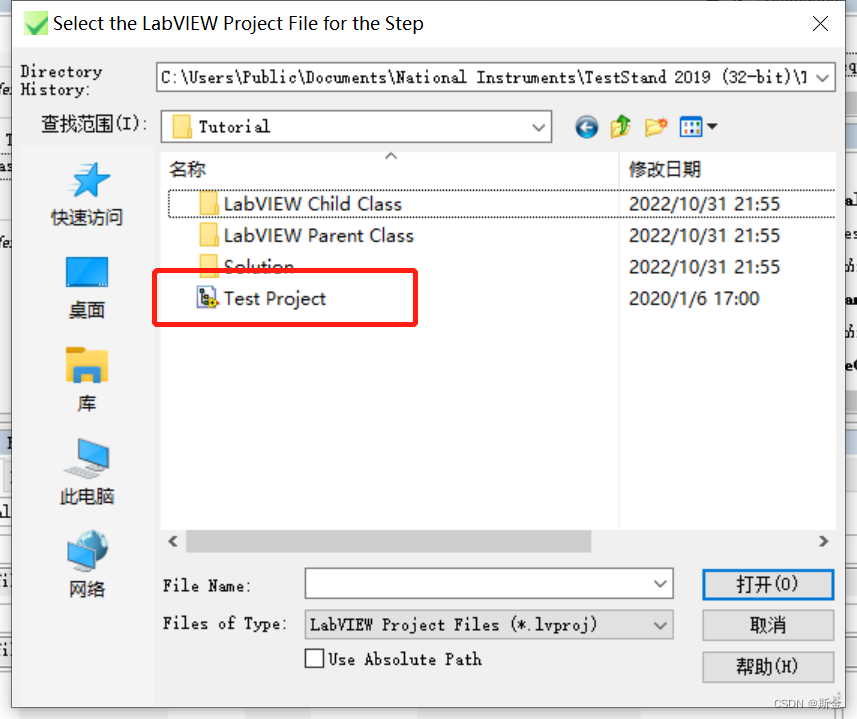Expand File Name dropdown arrow
Screen dimensions: 857x719
point(660,584)
